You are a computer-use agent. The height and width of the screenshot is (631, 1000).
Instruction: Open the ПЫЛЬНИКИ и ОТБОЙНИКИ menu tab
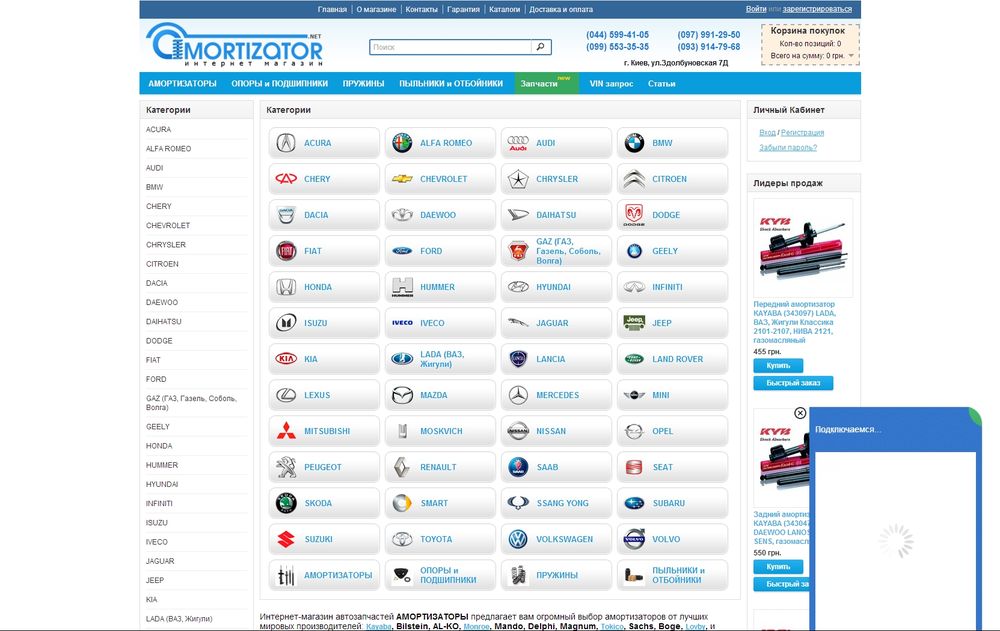coord(451,84)
